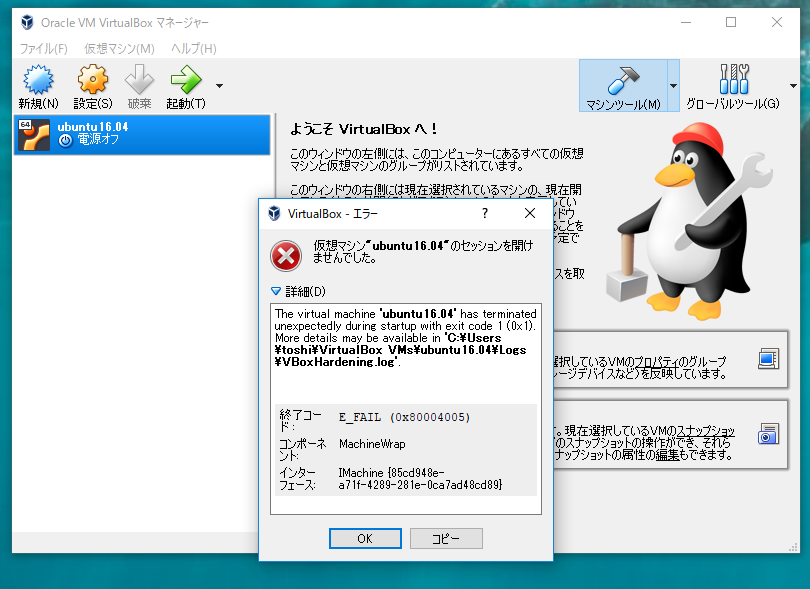This screenshot has height=589, width=810.
Task: Start the VM with 起動(T) green arrow
Action: [x=186, y=80]
